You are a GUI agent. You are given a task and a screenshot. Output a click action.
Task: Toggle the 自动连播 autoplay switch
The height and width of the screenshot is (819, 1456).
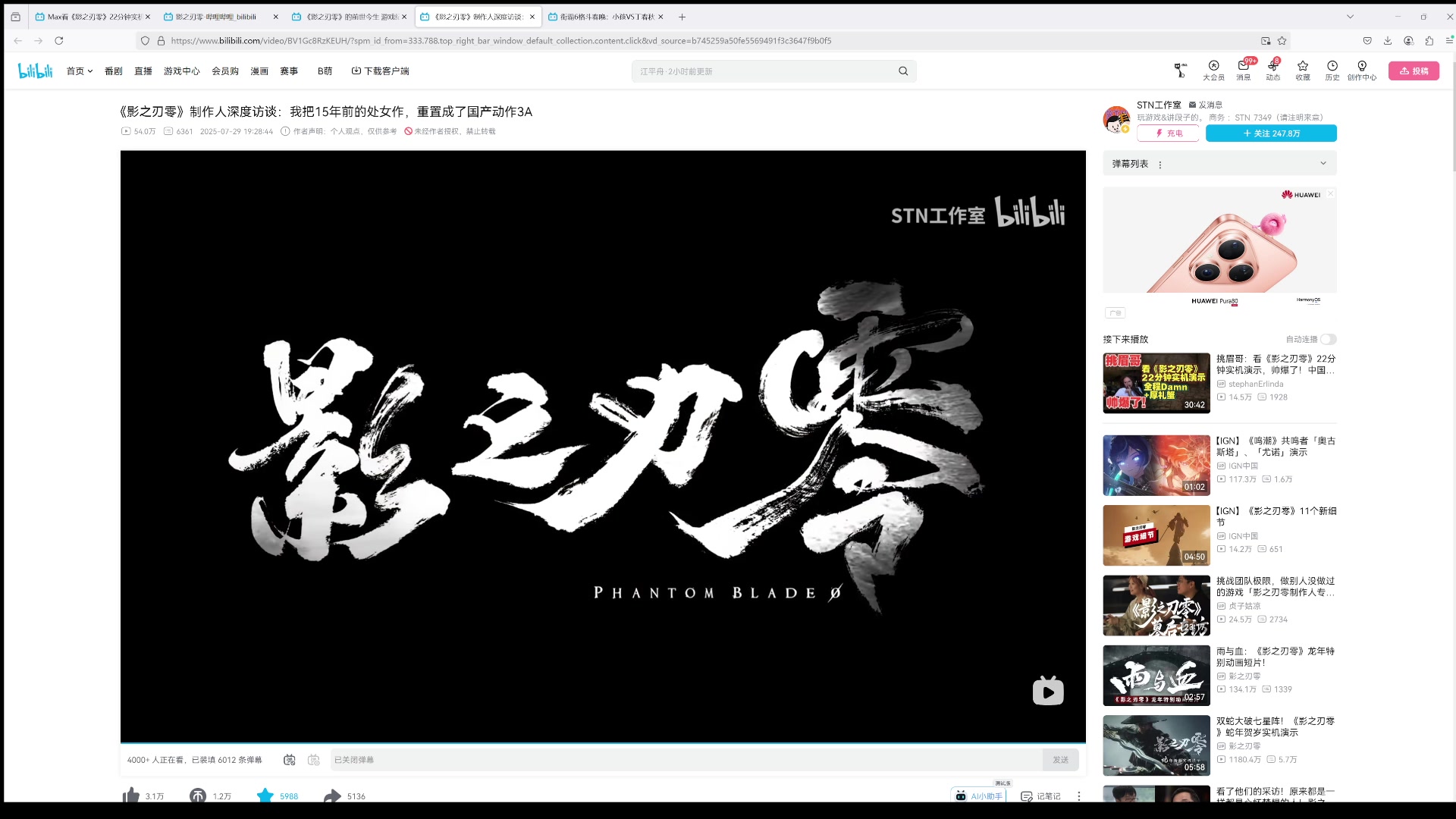click(x=1329, y=339)
